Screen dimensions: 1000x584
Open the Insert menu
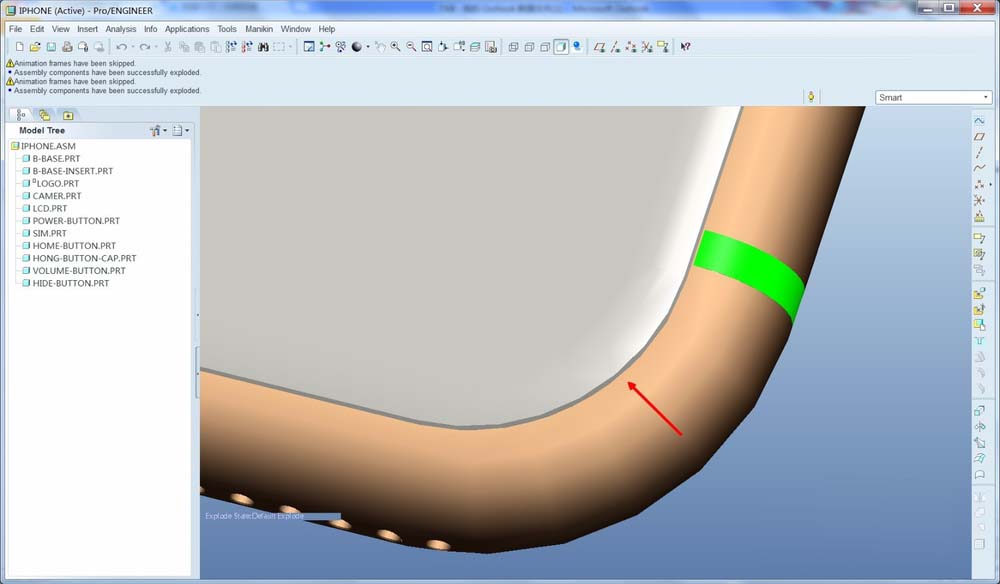(87, 29)
